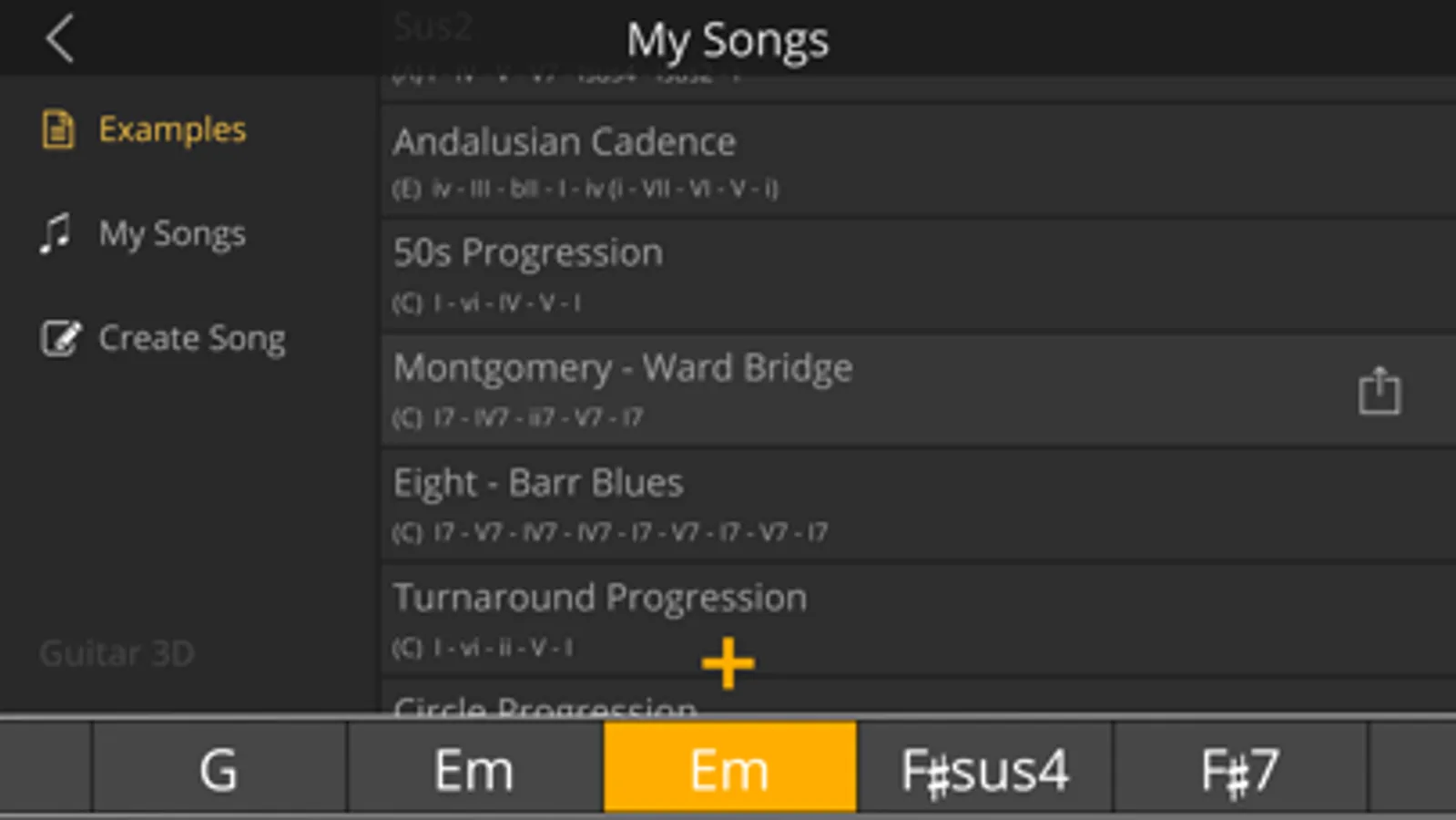Click the My Songs music note icon

point(57,233)
